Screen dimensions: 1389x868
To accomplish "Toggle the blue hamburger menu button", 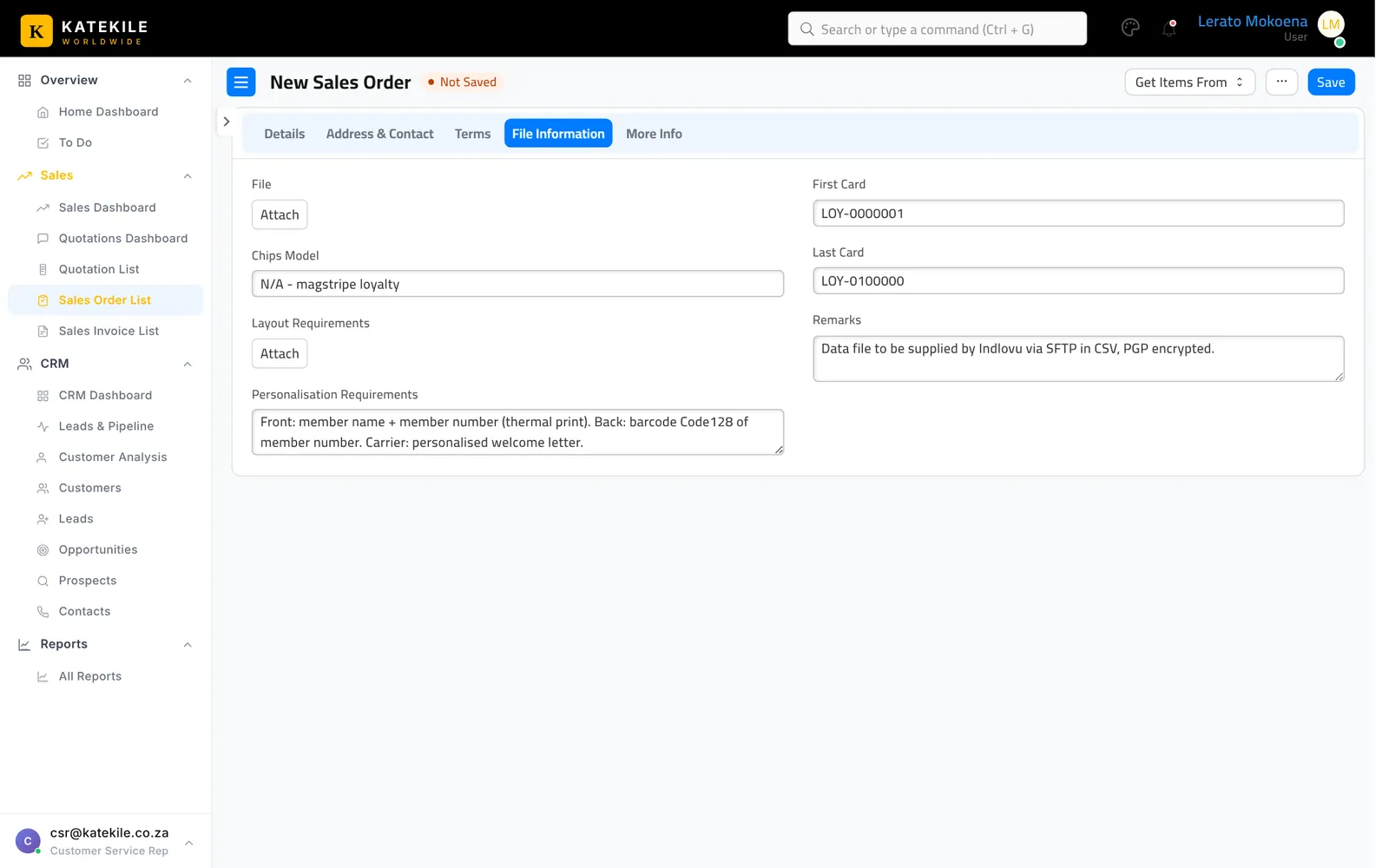I will point(241,82).
